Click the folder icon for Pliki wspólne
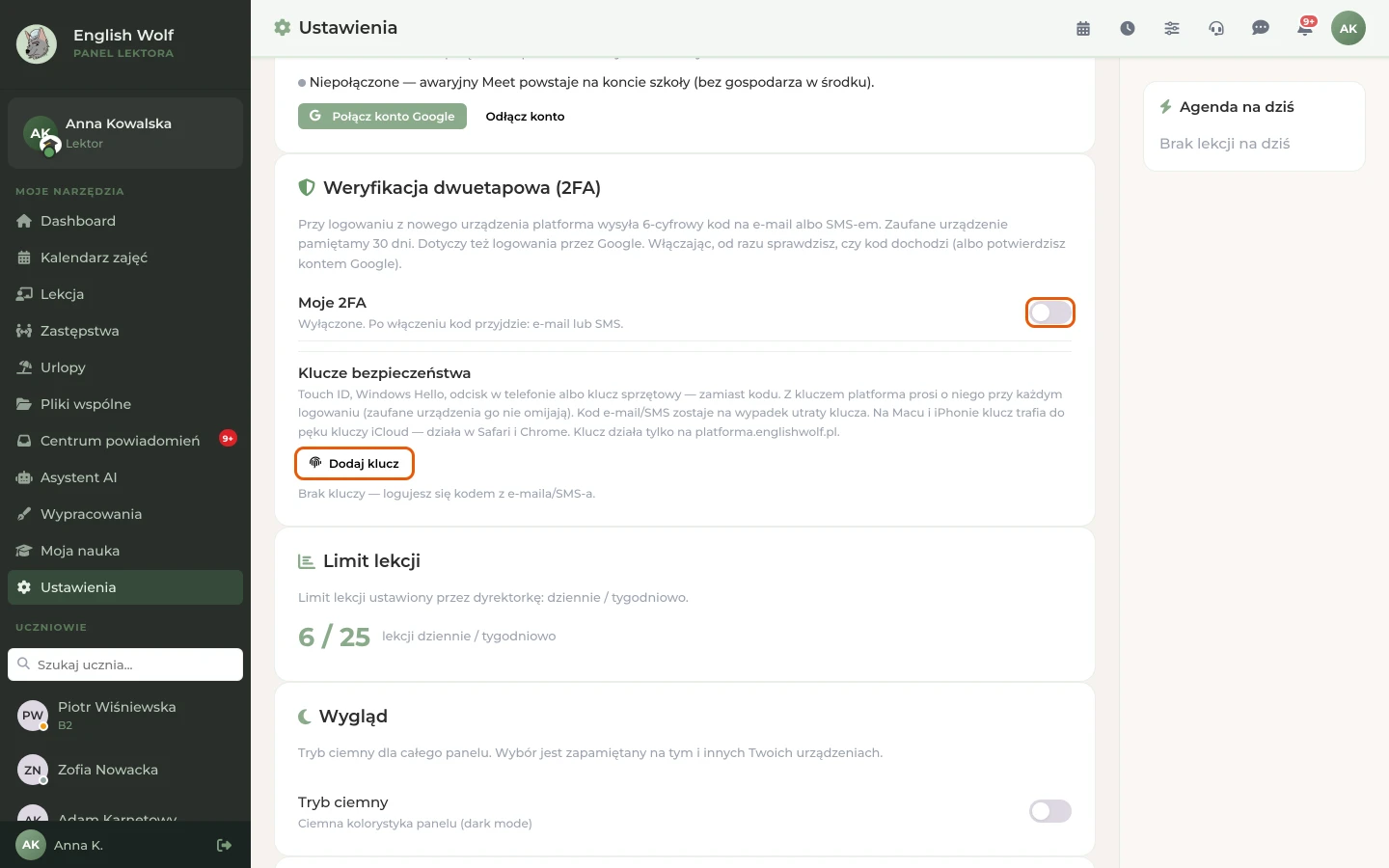 pyautogui.click(x=24, y=404)
